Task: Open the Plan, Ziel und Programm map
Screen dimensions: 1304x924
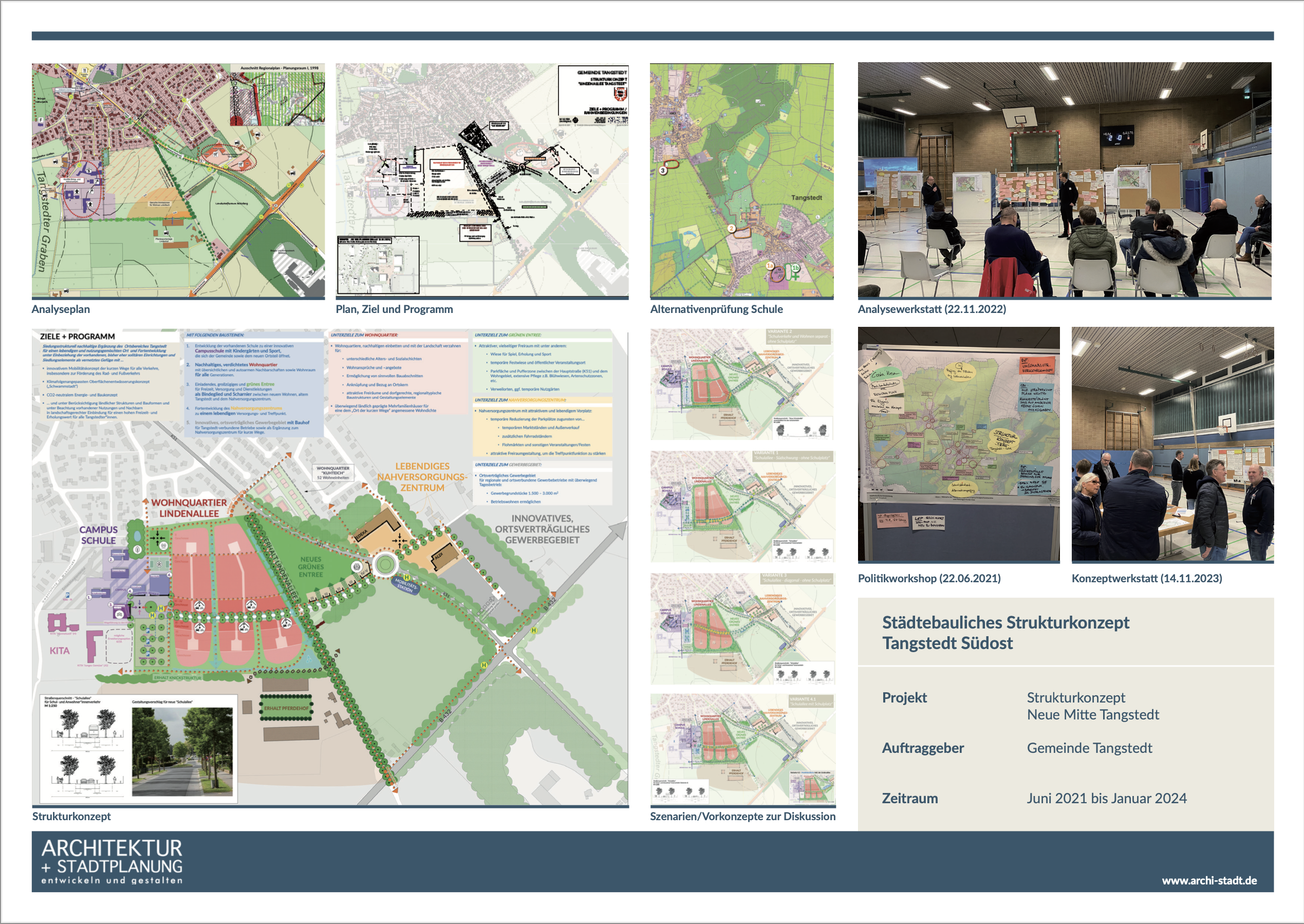Action: click(x=481, y=180)
